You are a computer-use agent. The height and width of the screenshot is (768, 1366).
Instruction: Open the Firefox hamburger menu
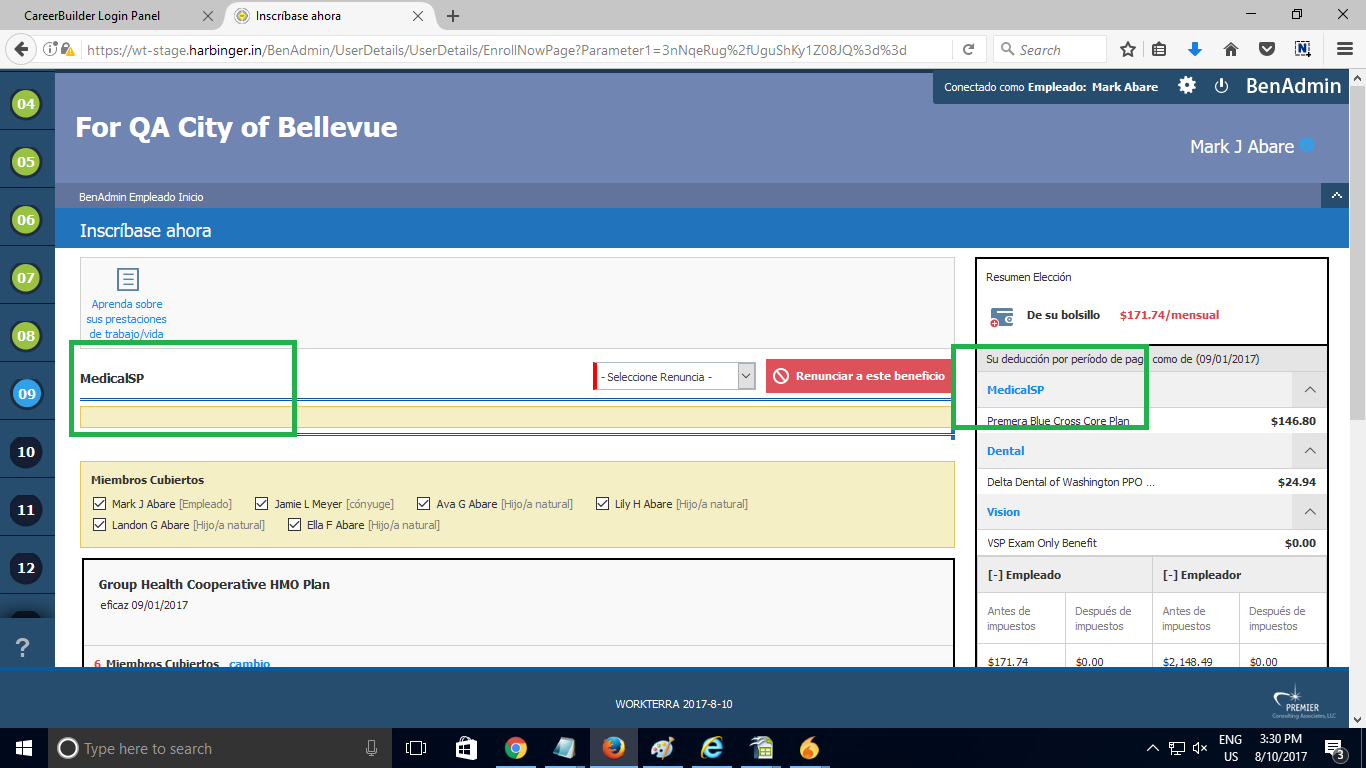[x=1345, y=49]
